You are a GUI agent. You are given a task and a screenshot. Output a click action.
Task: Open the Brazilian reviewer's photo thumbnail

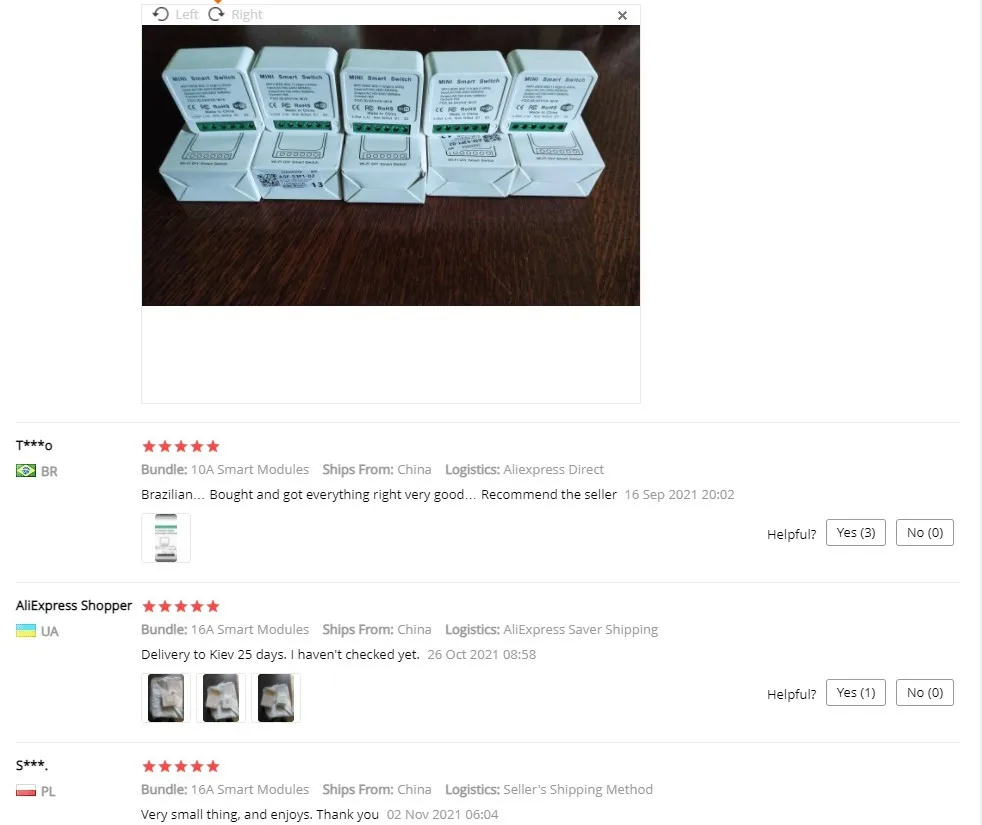tap(166, 538)
